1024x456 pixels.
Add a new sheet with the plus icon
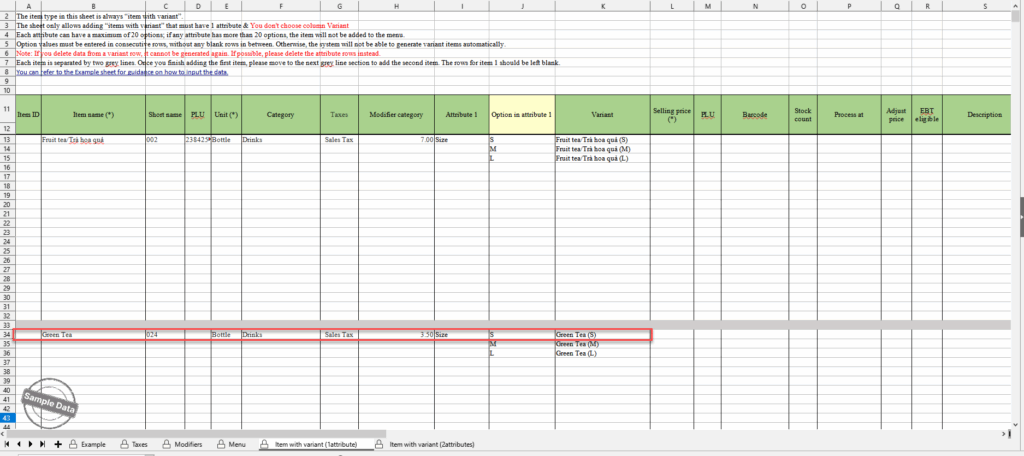(58, 442)
